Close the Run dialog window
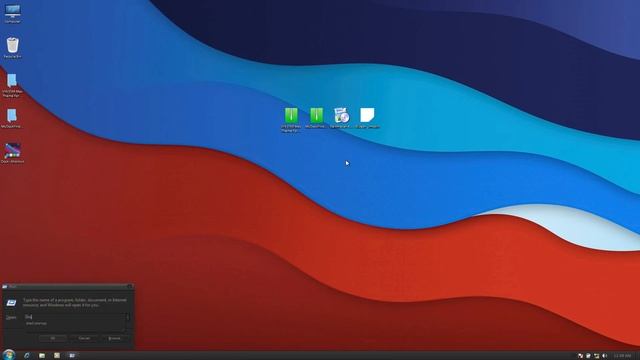 129,286
